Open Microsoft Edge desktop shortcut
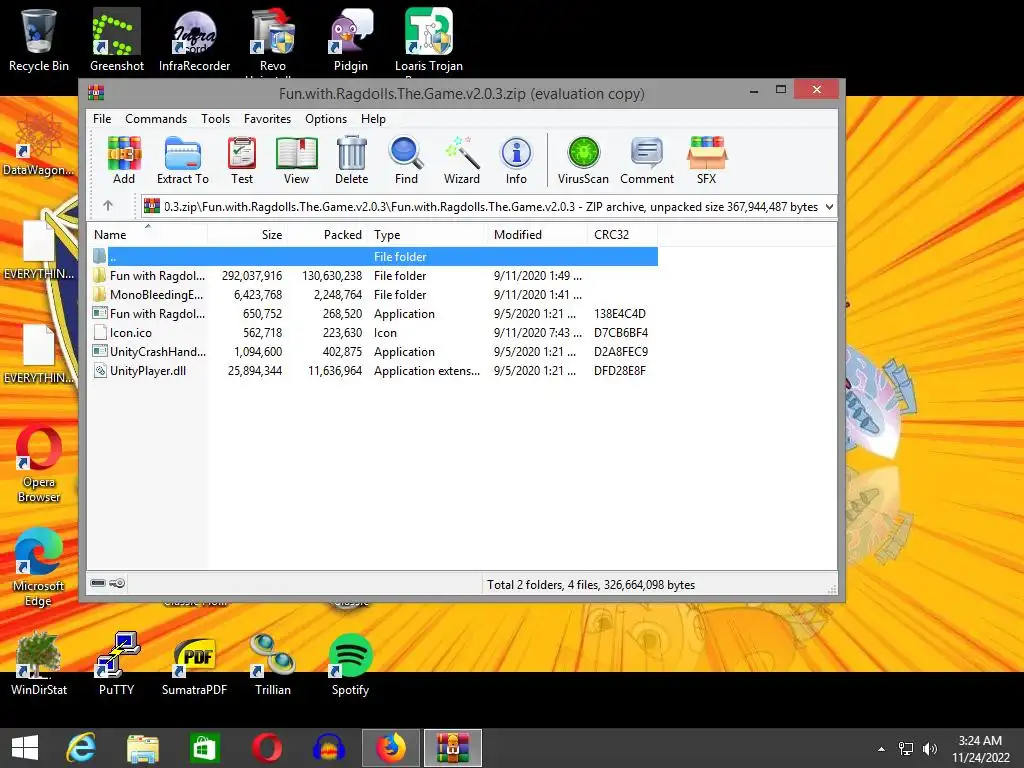This screenshot has height=768, width=1024. tap(38, 568)
